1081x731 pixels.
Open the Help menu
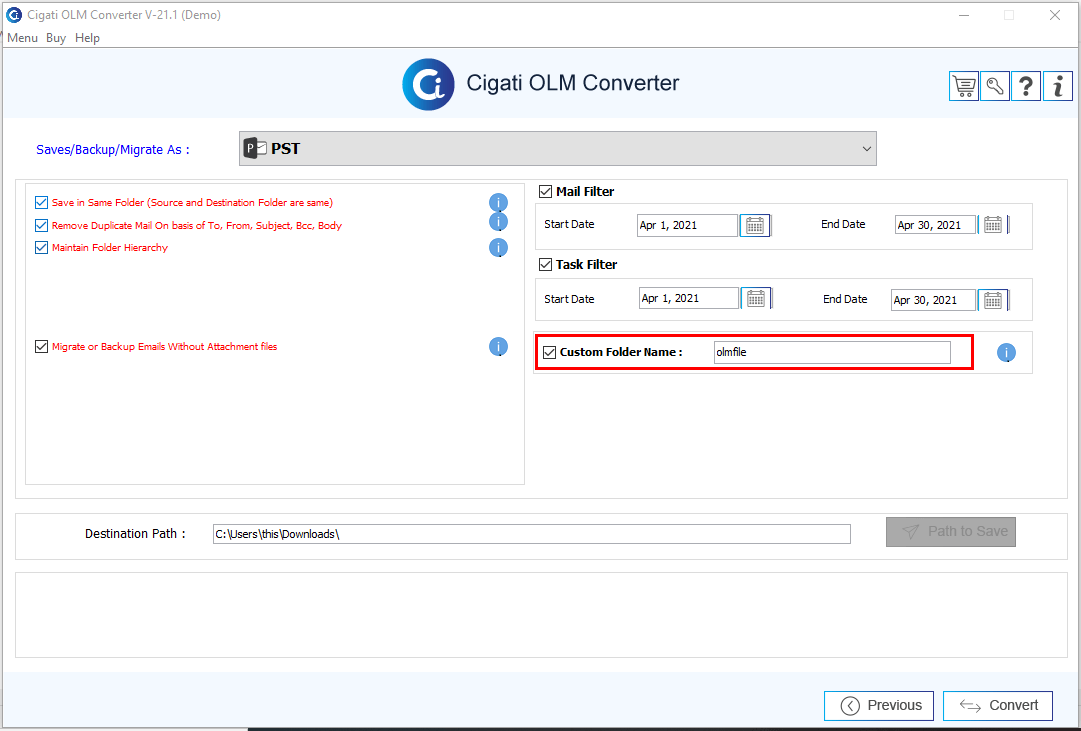point(88,38)
